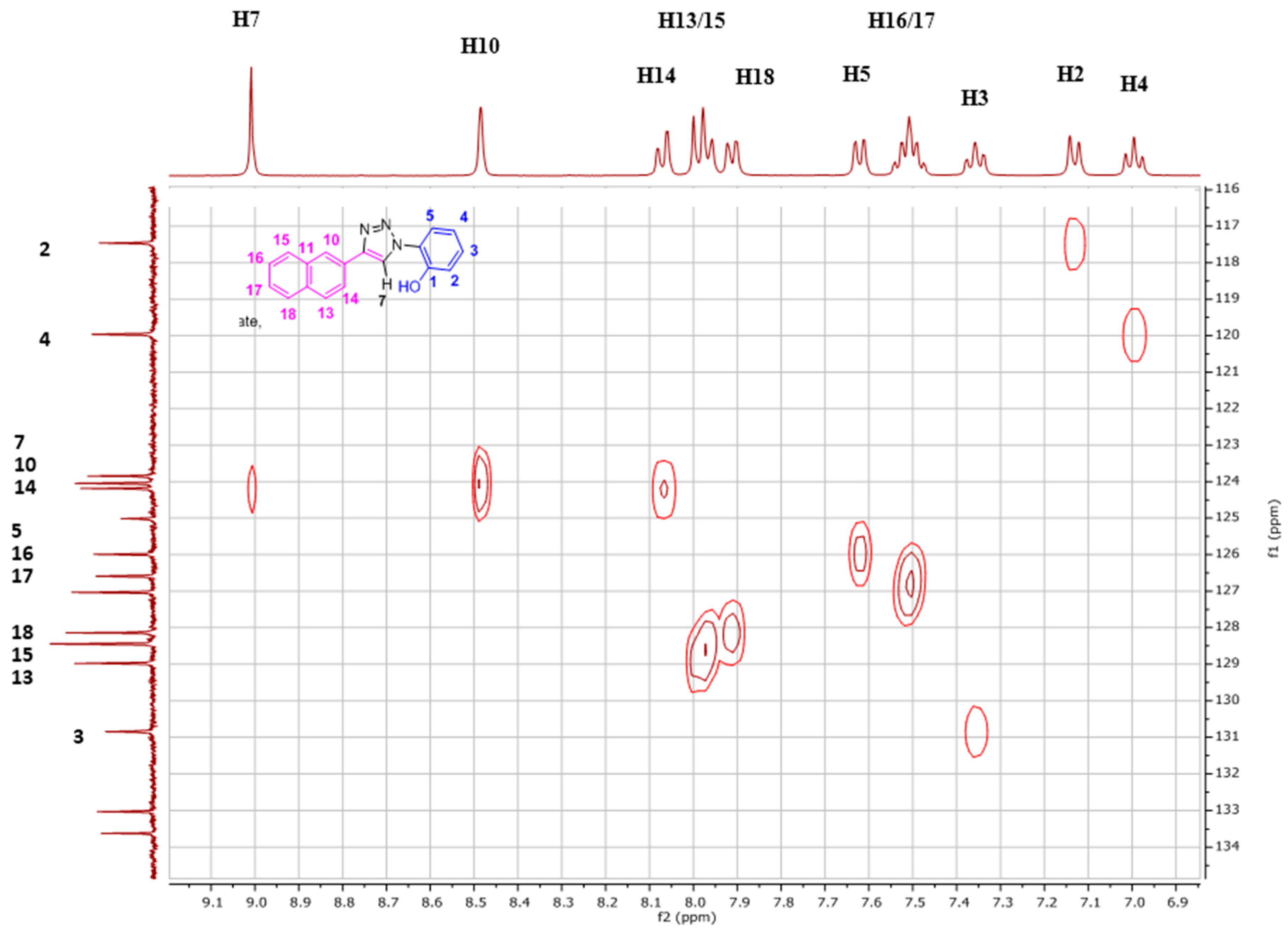
Task: Select the H5 proton label
Action: (x=856, y=74)
